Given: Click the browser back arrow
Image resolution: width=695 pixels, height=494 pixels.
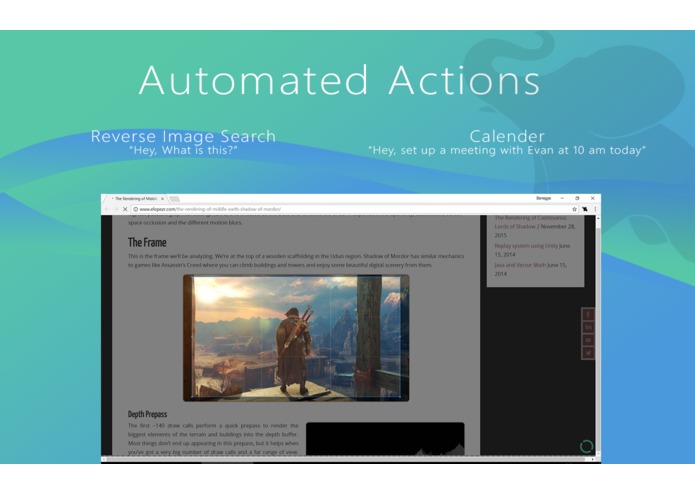Looking at the screenshot, I should click(107, 209).
